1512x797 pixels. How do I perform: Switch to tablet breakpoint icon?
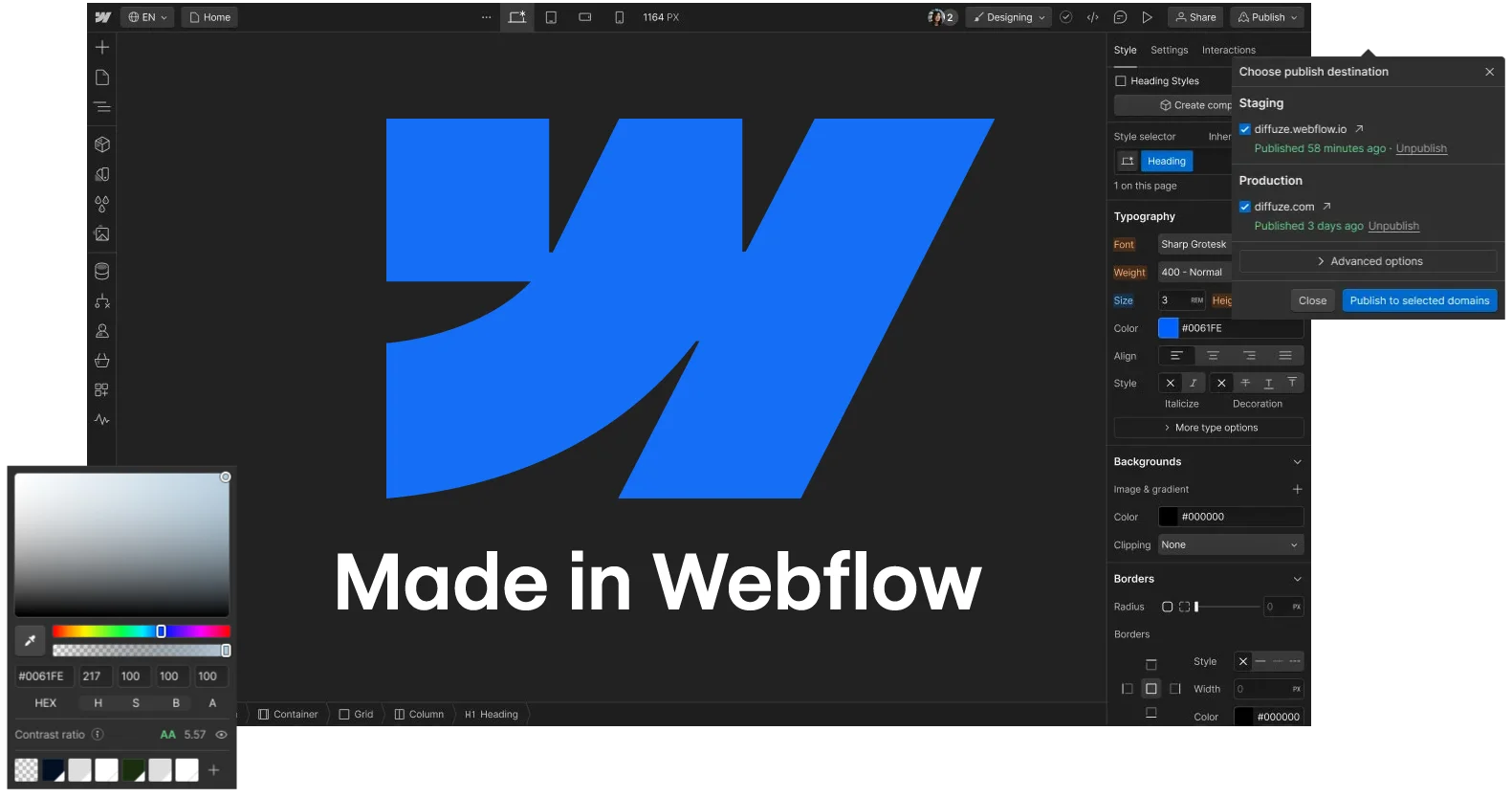(551, 17)
